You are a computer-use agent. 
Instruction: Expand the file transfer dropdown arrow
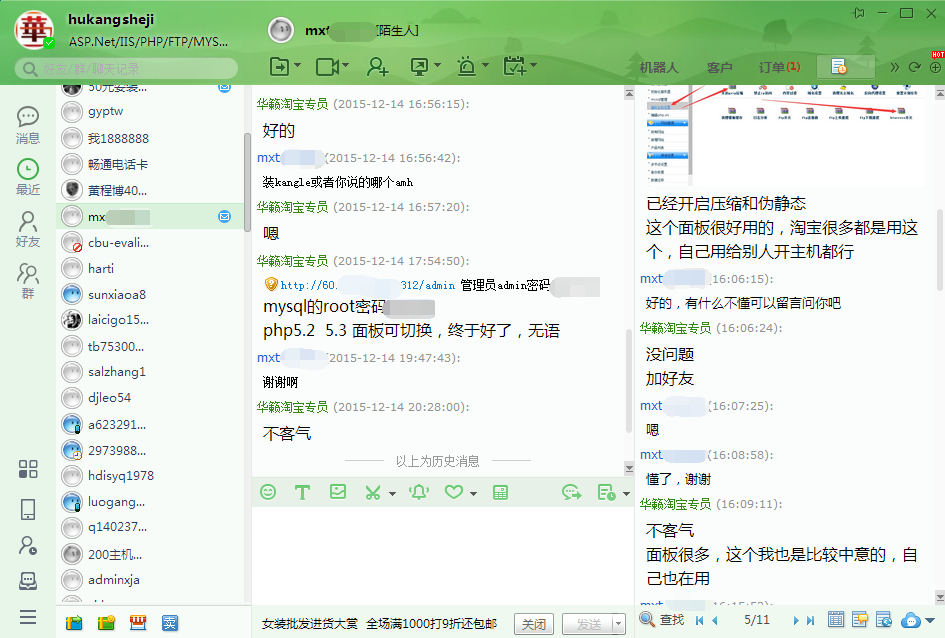click(298, 65)
